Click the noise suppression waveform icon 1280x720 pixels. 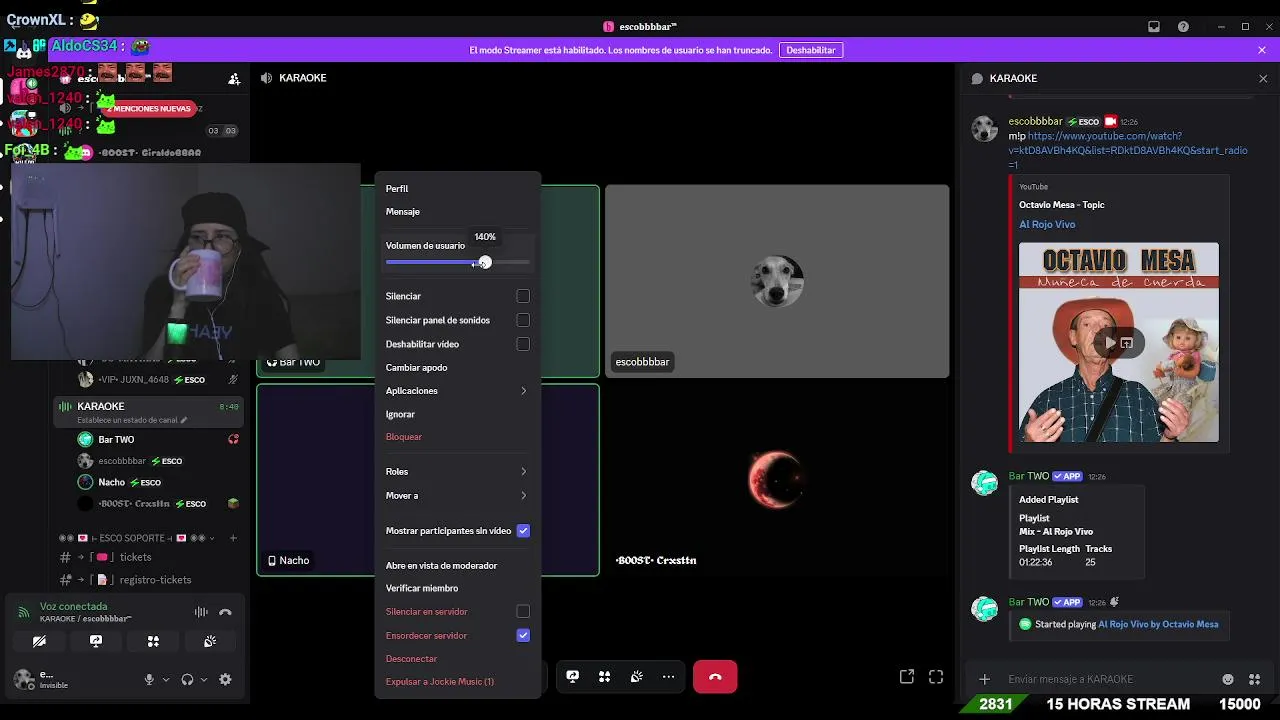click(201, 612)
